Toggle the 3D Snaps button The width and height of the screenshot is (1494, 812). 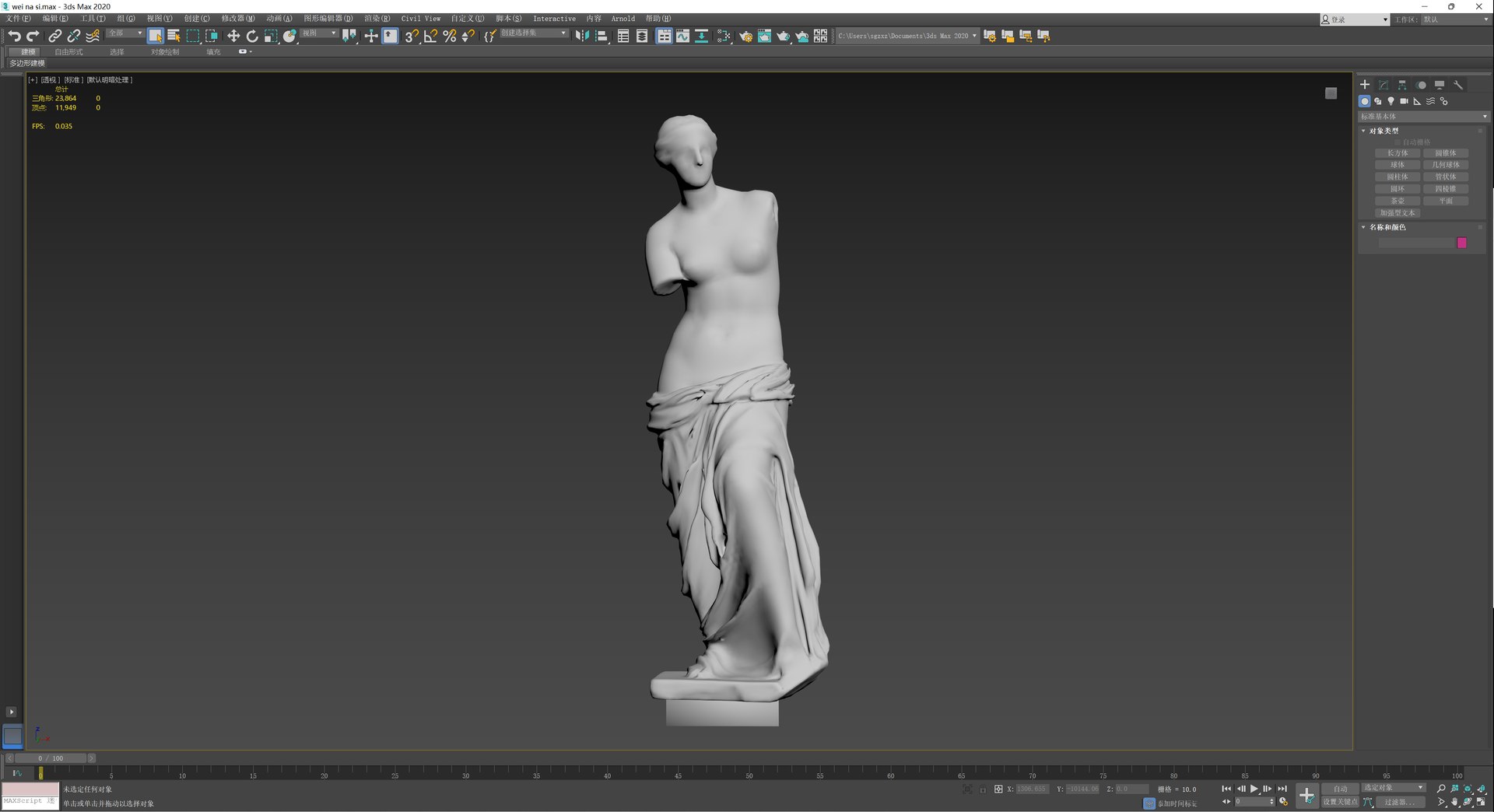click(x=411, y=36)
